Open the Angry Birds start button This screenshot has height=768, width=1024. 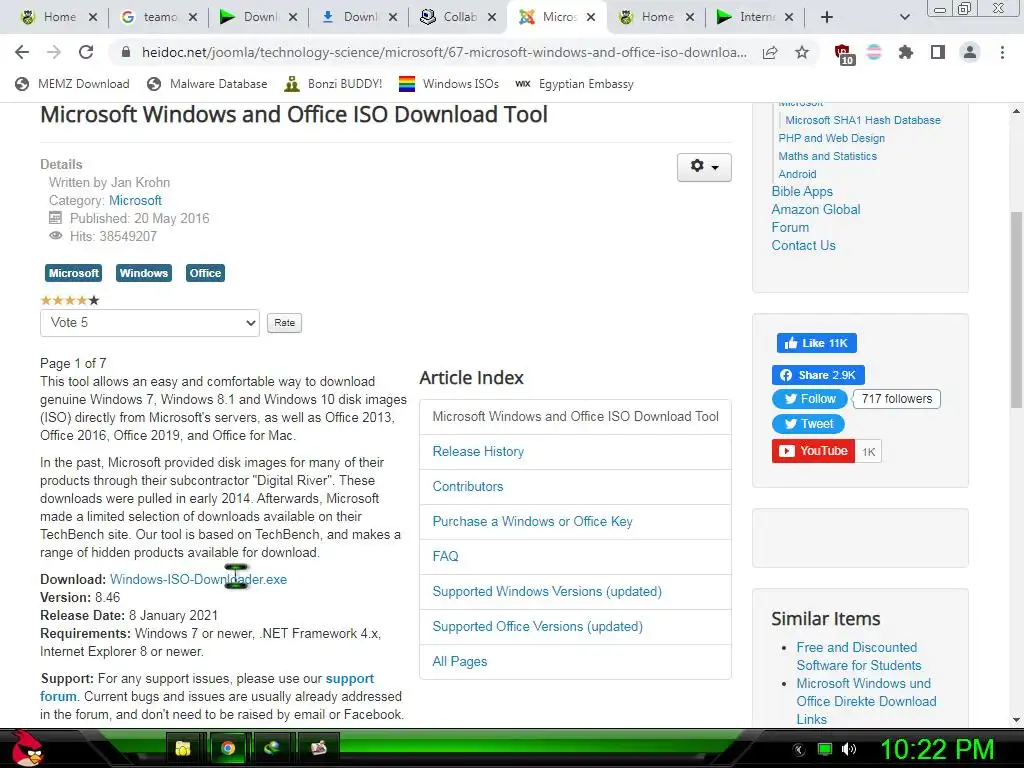tap(26, 748)
